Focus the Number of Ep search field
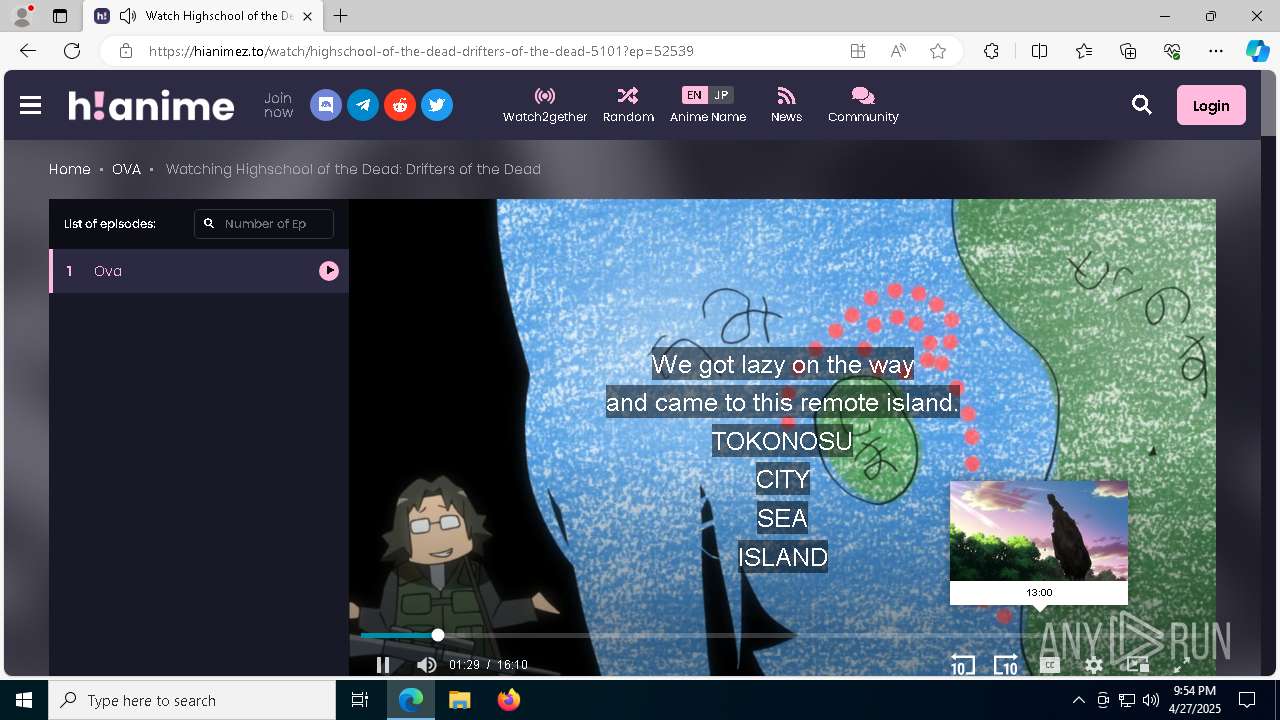The image size is (1280, 720). click(x=264, y=224)
